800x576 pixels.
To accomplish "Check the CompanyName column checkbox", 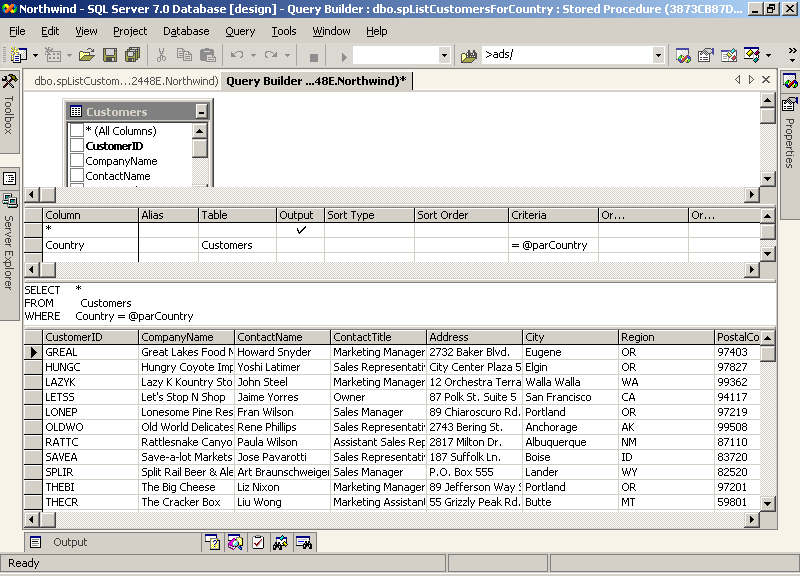I will coord(77,161).
